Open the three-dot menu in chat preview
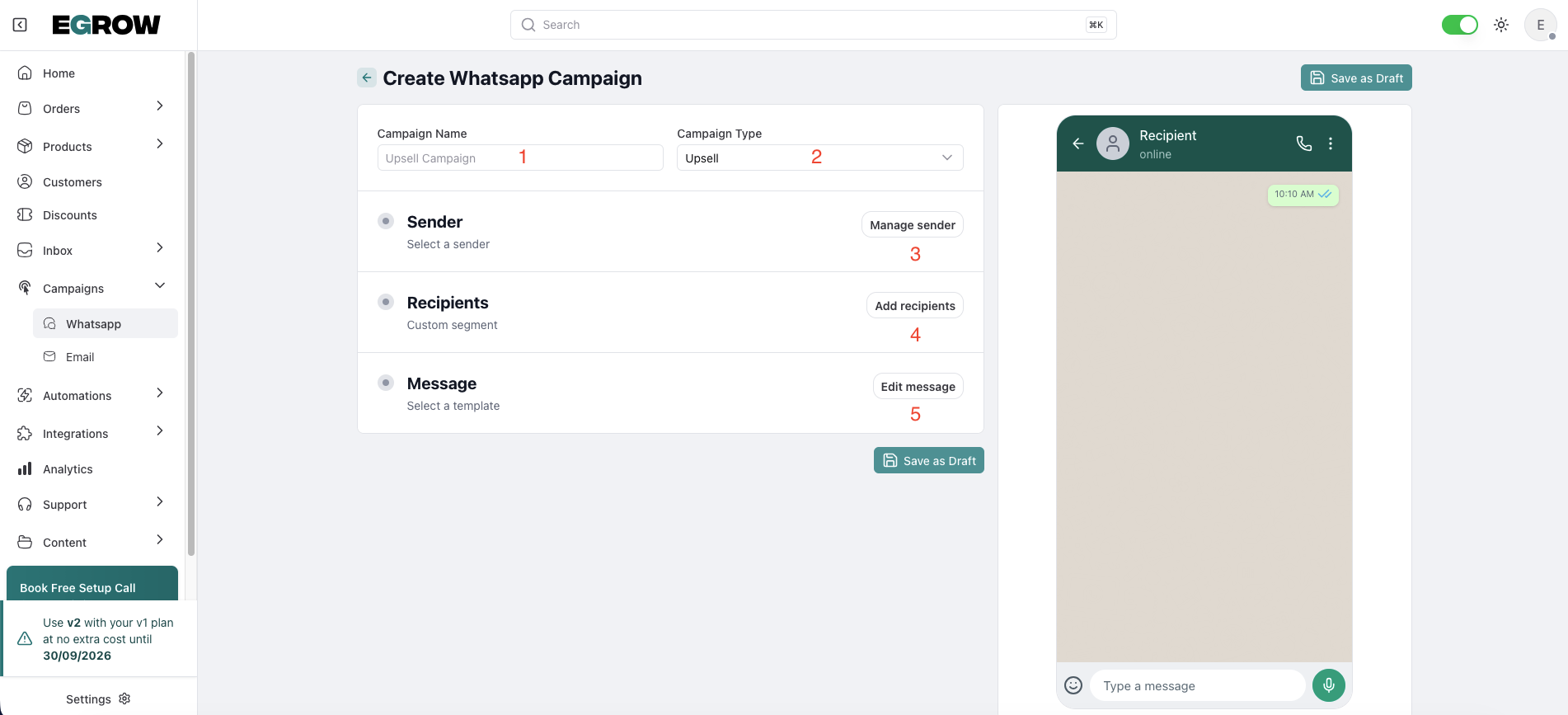 click(1331, 143)
